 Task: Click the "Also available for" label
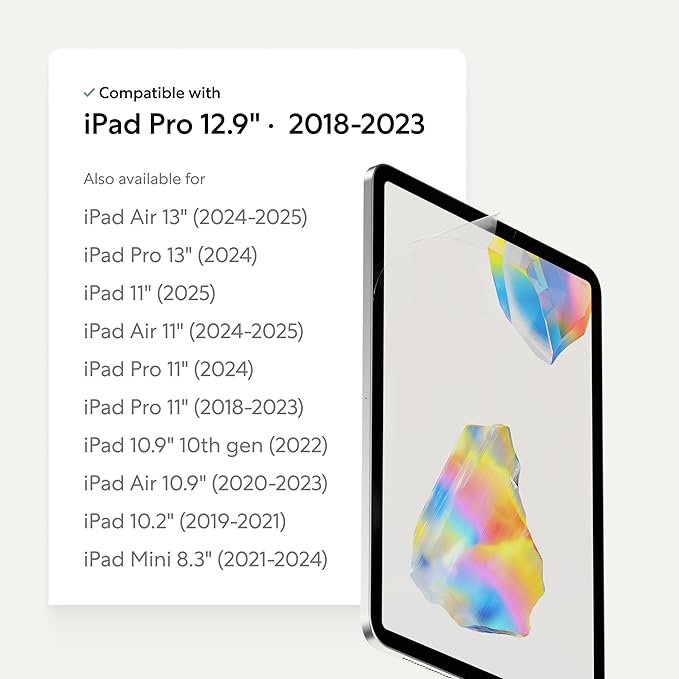[x=144, y=179]
